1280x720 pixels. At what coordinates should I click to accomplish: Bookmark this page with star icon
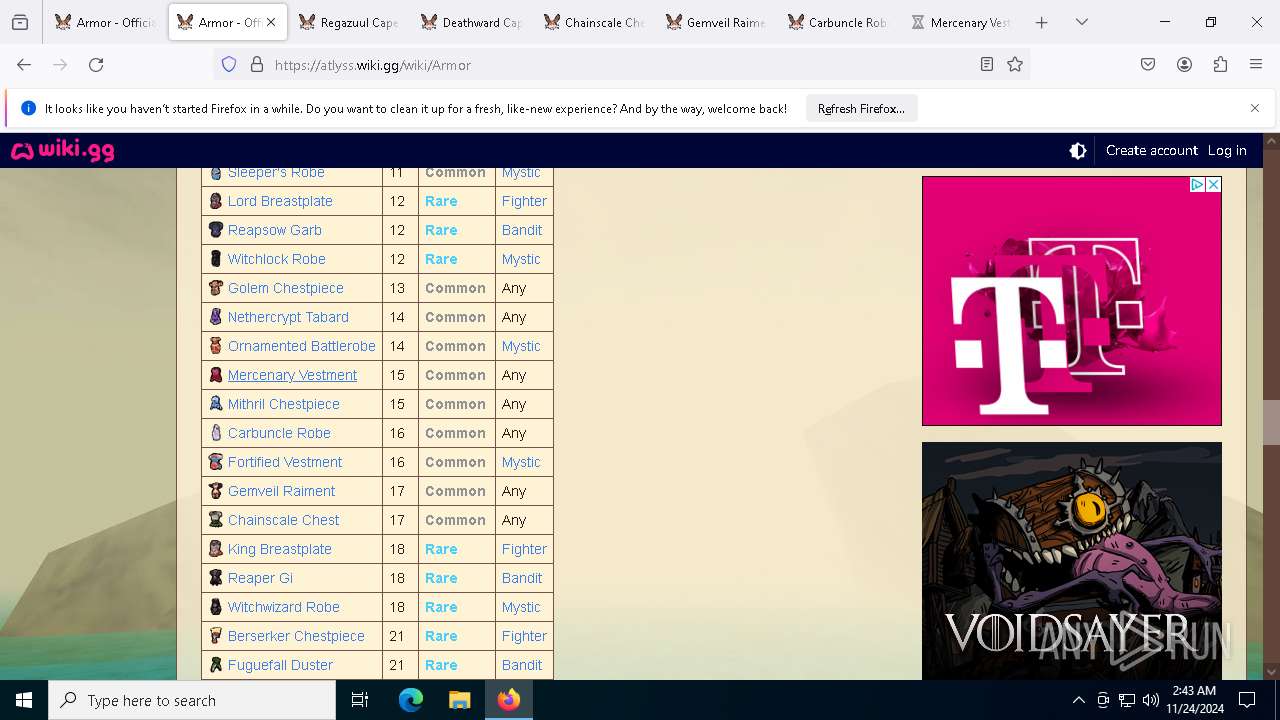tap(1015, 65)
